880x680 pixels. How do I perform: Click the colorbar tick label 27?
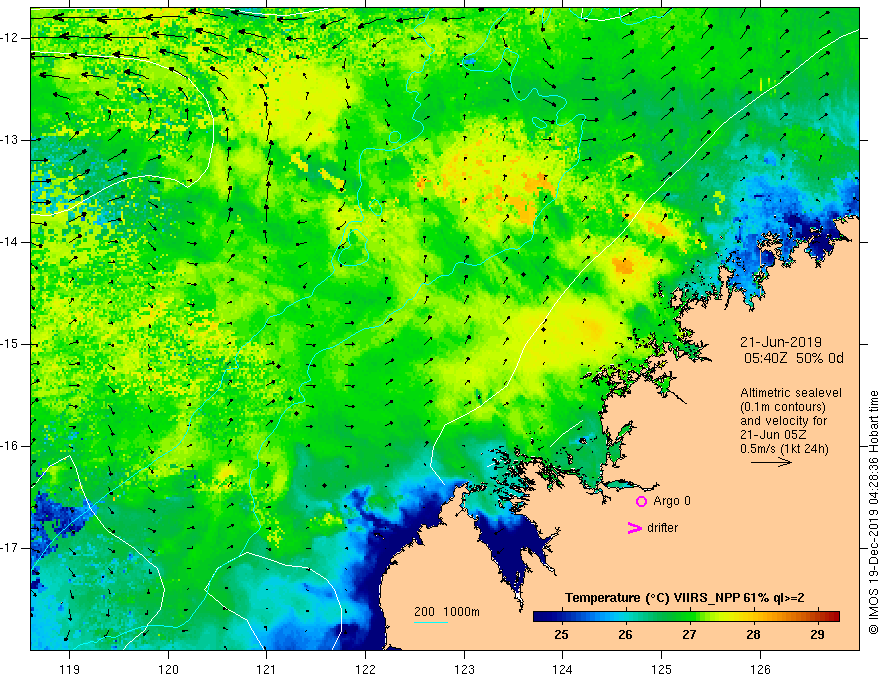[689, 635]
